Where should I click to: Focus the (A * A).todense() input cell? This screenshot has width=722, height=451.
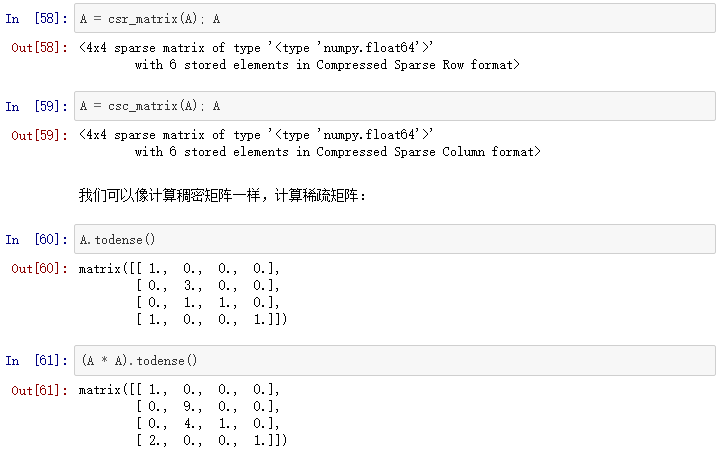coord(395,360)
